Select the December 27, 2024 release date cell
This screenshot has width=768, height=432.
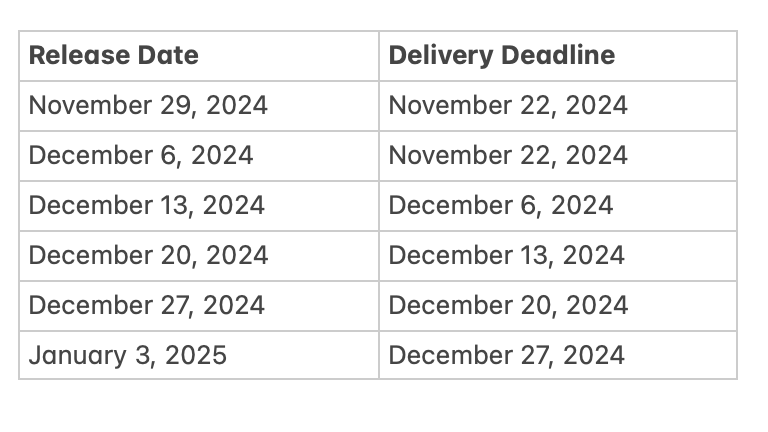click(x=199, y=306)
